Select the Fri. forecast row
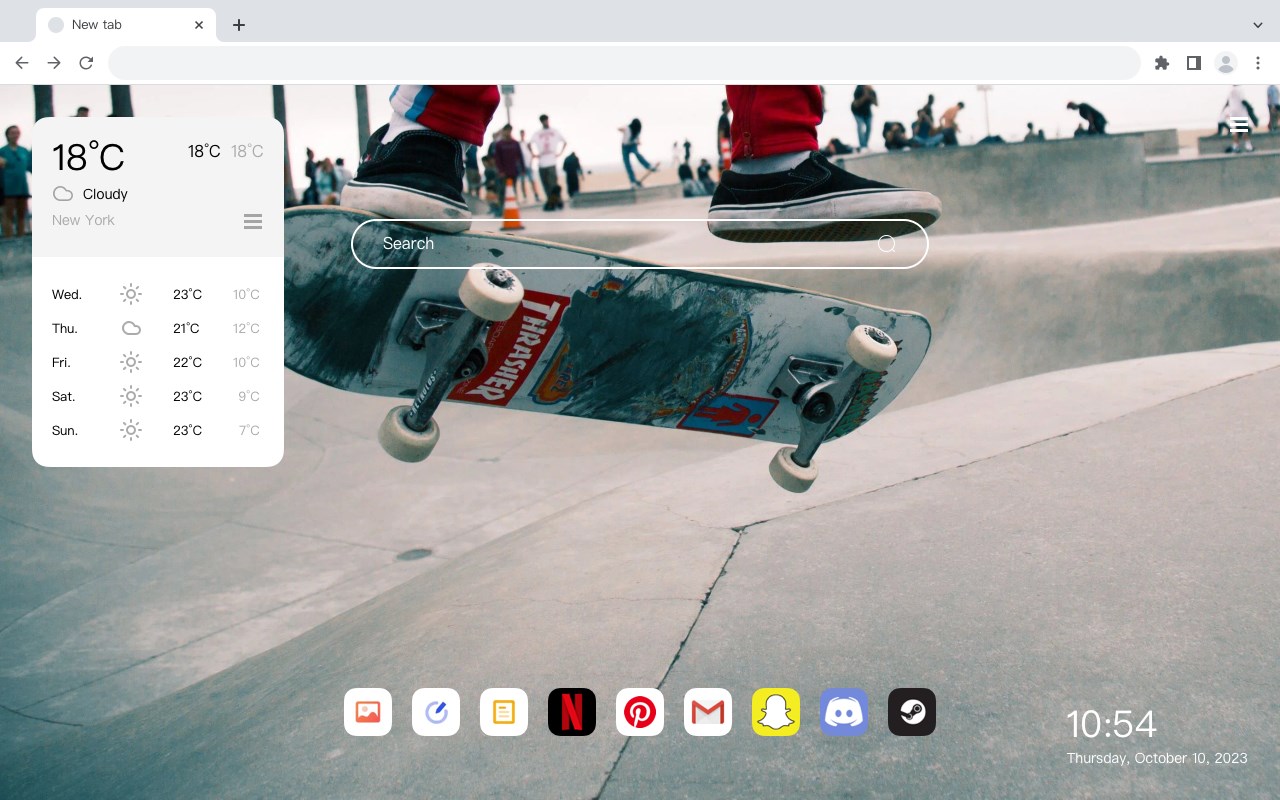 (158, 362)
